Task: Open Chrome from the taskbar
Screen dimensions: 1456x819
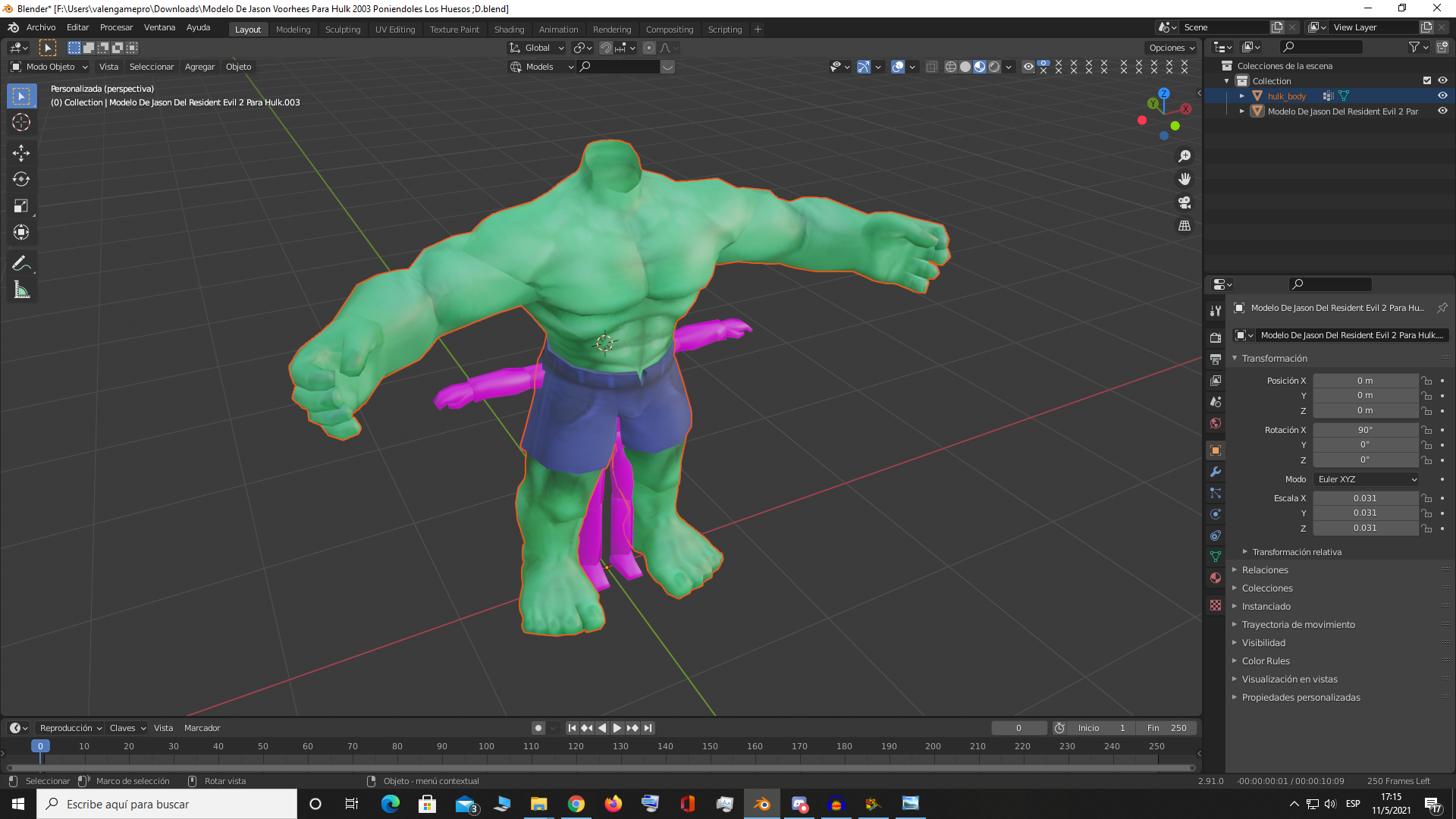Action: pos(576,804)
